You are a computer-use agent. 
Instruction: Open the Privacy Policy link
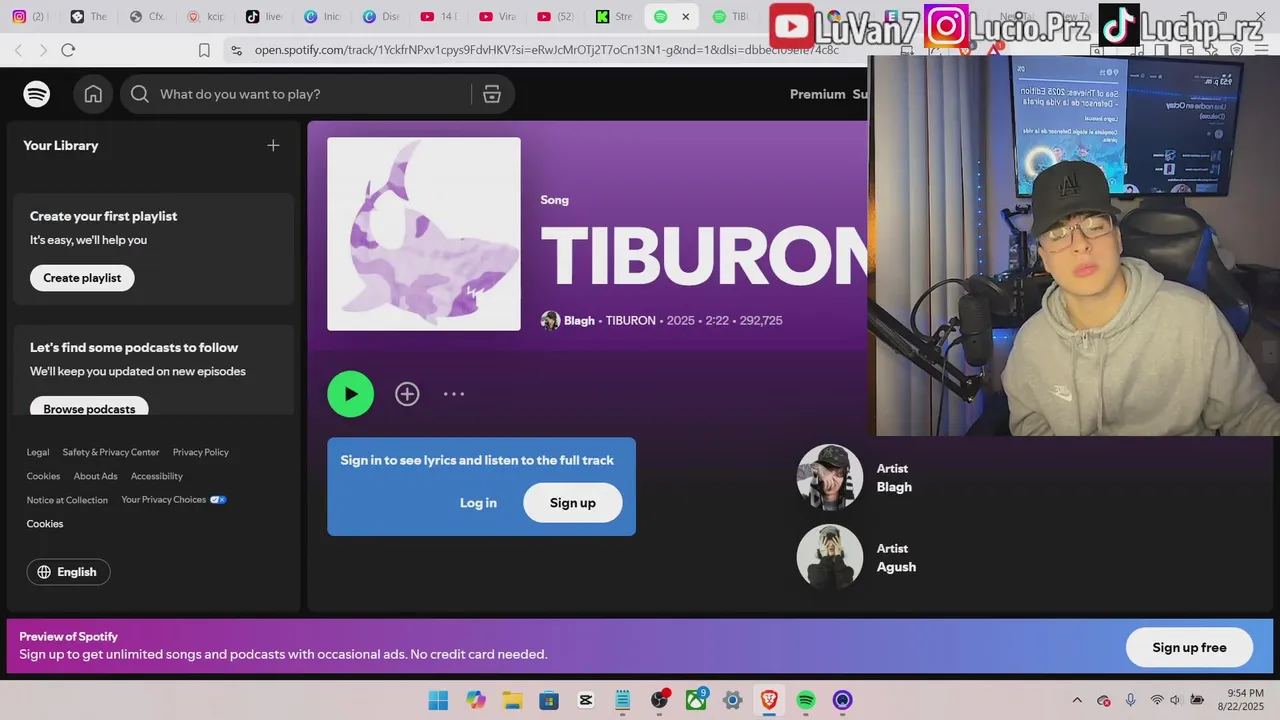(x=201, y=452)
